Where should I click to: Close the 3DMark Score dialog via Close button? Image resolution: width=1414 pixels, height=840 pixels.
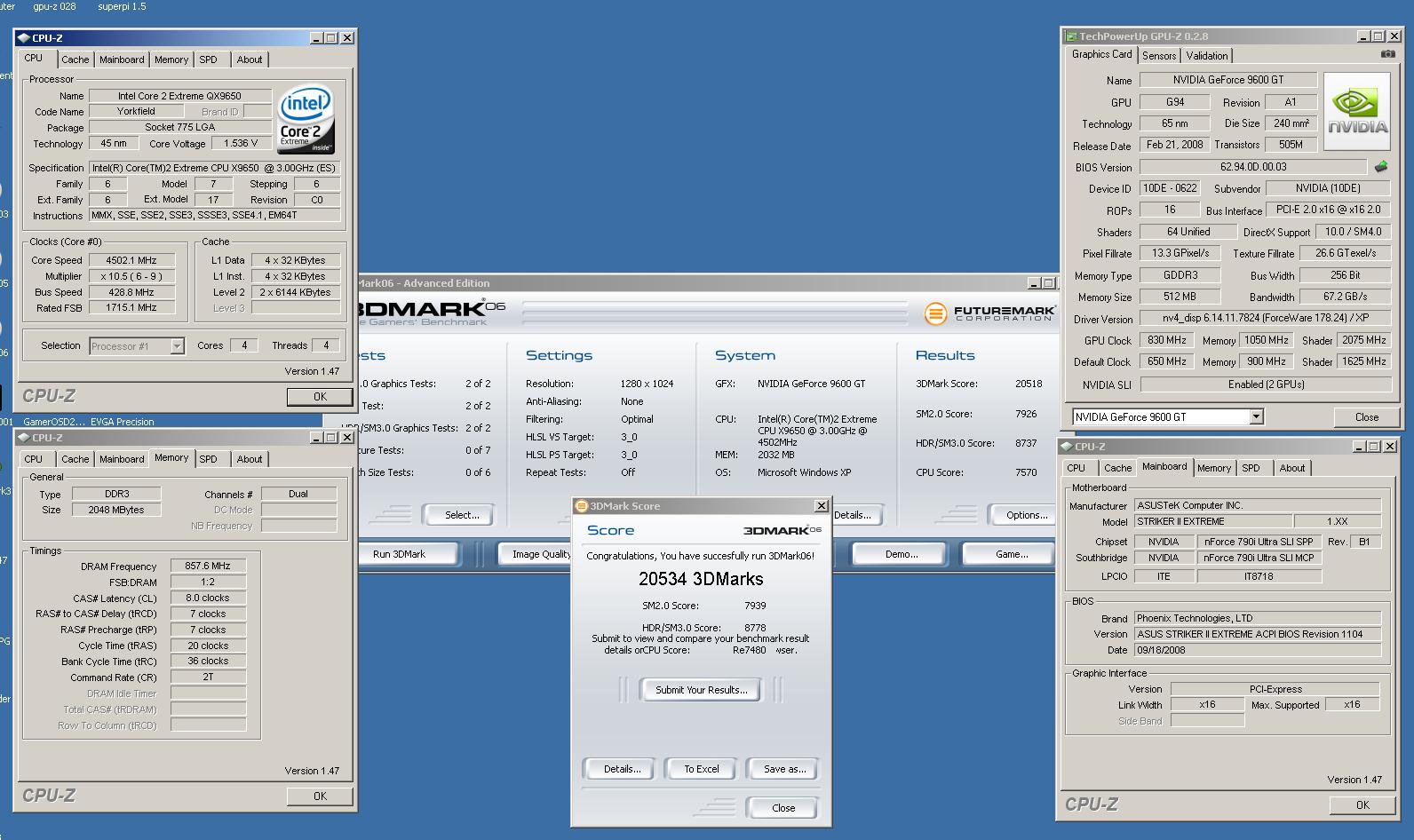click(783, 808)
